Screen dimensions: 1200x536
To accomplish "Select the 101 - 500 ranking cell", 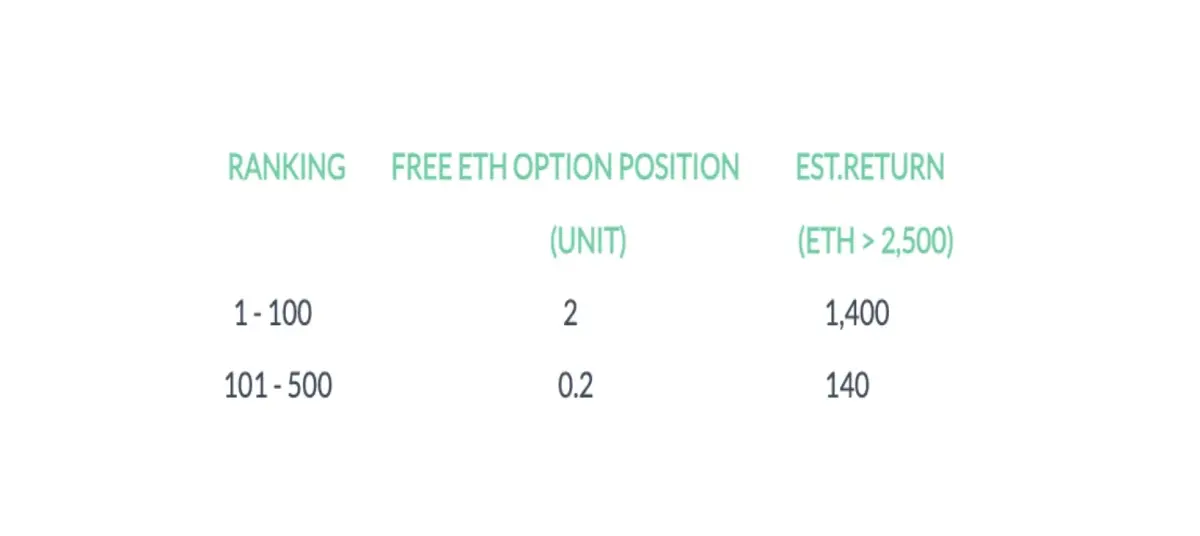I will [278, 385].
